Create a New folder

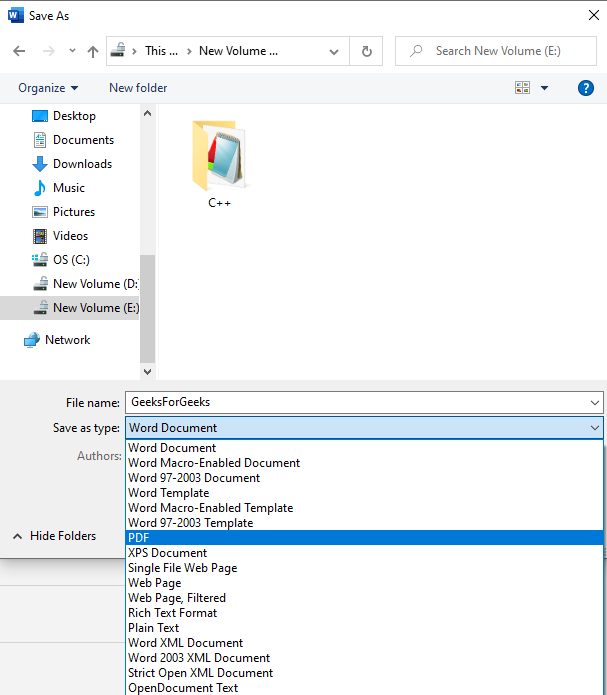tap(138, 88)
